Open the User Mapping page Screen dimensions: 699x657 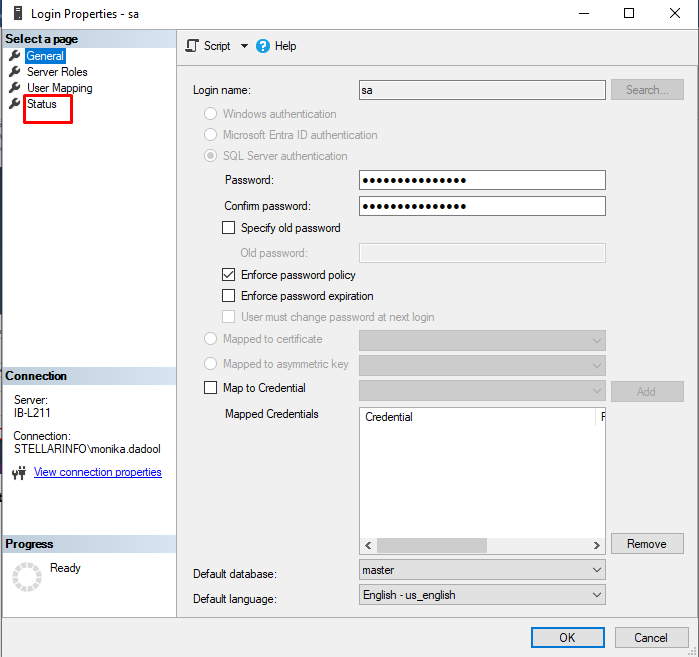coord(60,88)
